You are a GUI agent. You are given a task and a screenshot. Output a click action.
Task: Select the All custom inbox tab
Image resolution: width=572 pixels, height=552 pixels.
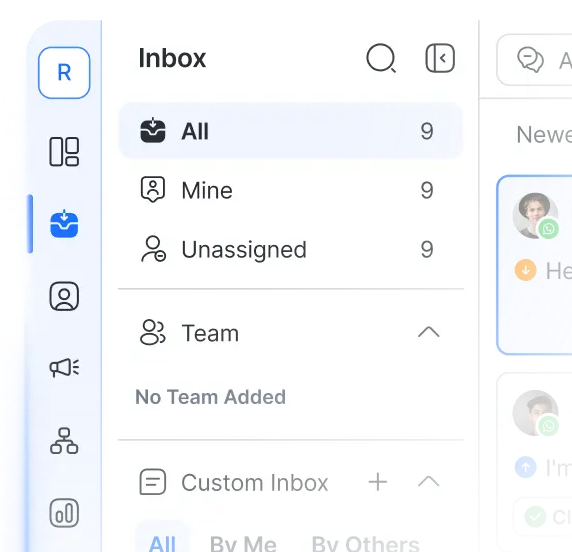click(162, 542)
